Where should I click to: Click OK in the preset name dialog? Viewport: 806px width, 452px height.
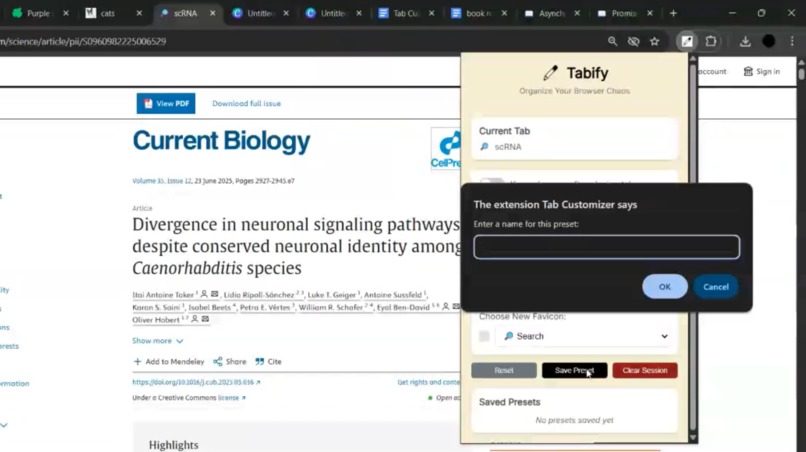[665, 286]
